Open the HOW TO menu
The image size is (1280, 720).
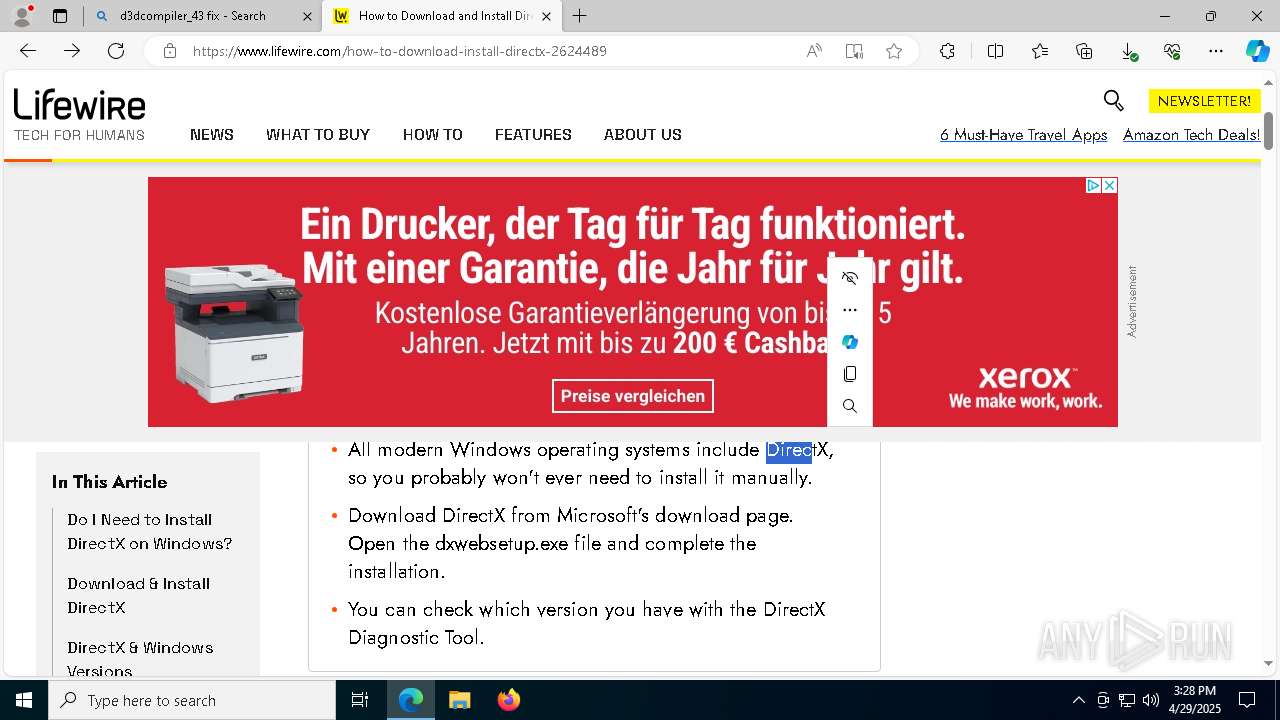pyautogui.click(x=433, y=134)
